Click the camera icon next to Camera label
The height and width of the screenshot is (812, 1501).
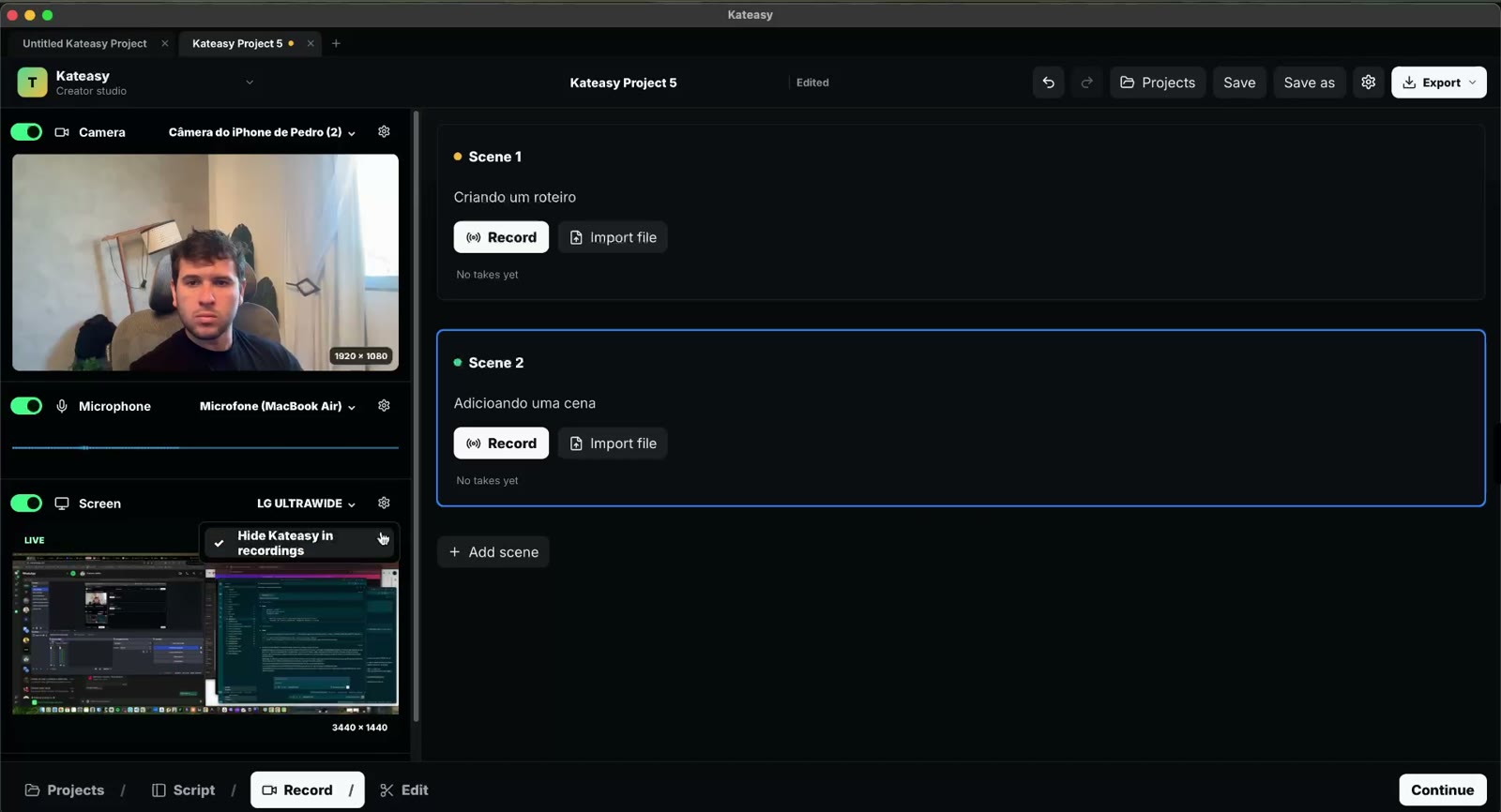point(62,132)
